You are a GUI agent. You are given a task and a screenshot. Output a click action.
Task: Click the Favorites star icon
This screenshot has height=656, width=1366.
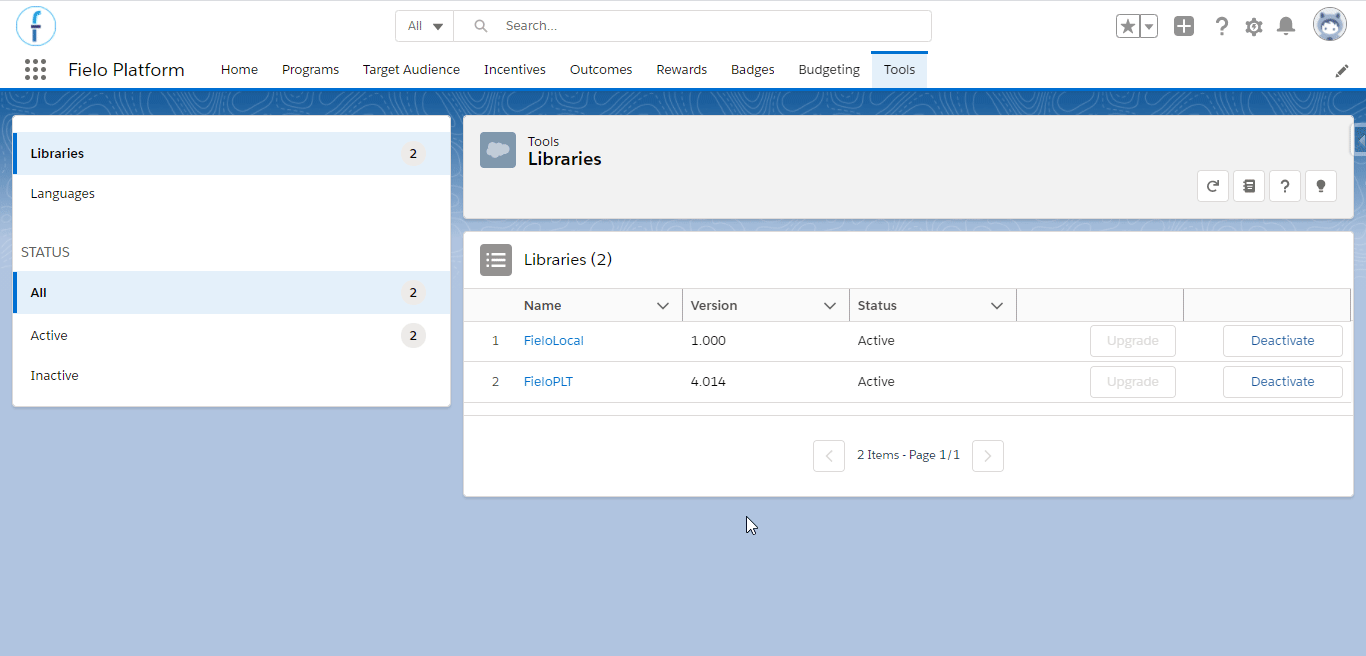(x=1128, y=26)
